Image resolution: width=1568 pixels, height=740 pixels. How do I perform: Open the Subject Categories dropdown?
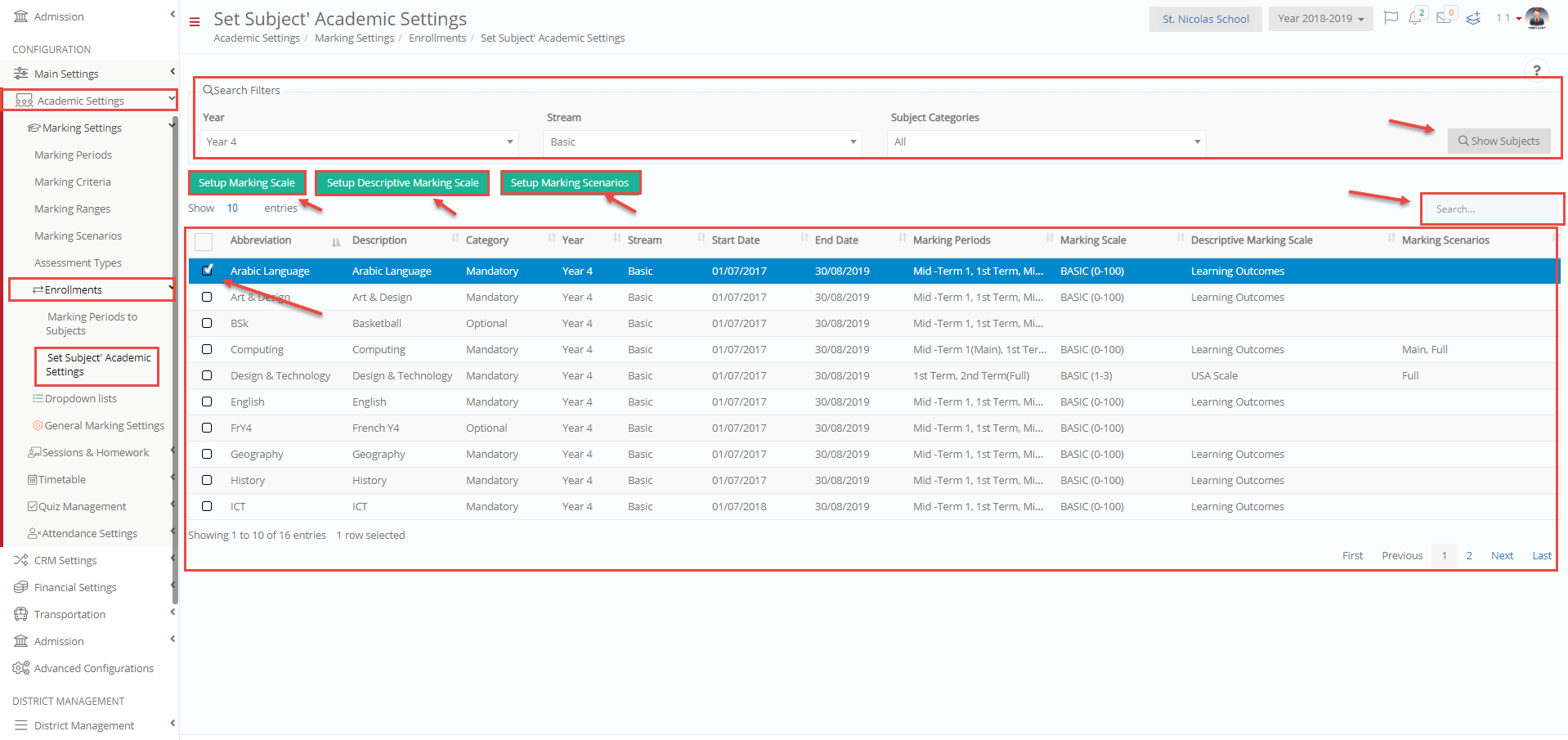coord(1046,142)
